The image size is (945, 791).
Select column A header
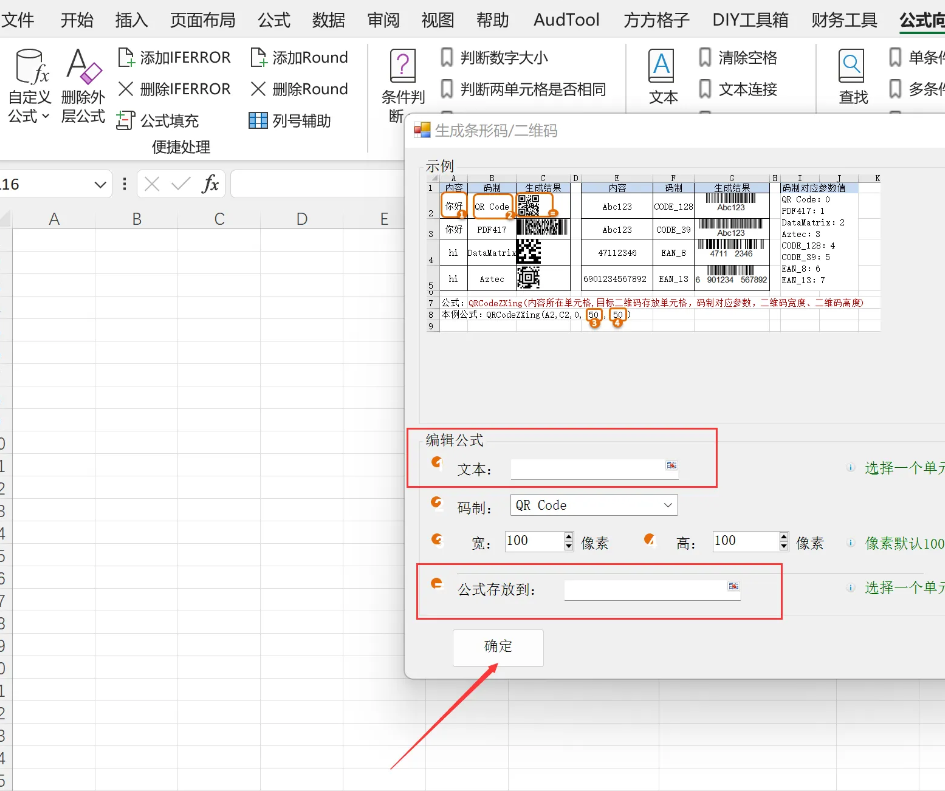pos(54,219)
